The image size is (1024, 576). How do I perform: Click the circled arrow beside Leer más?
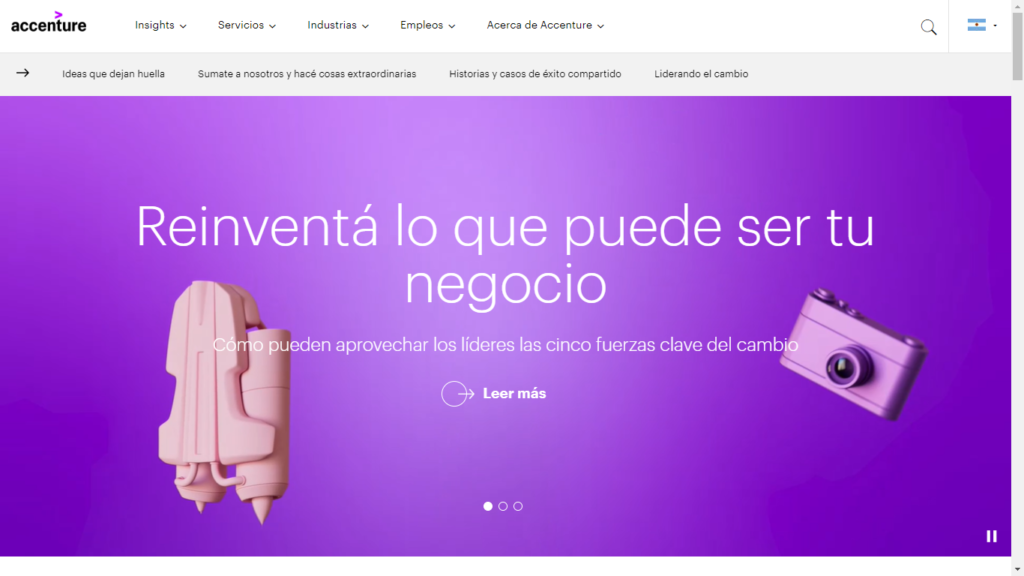(457, 394)
